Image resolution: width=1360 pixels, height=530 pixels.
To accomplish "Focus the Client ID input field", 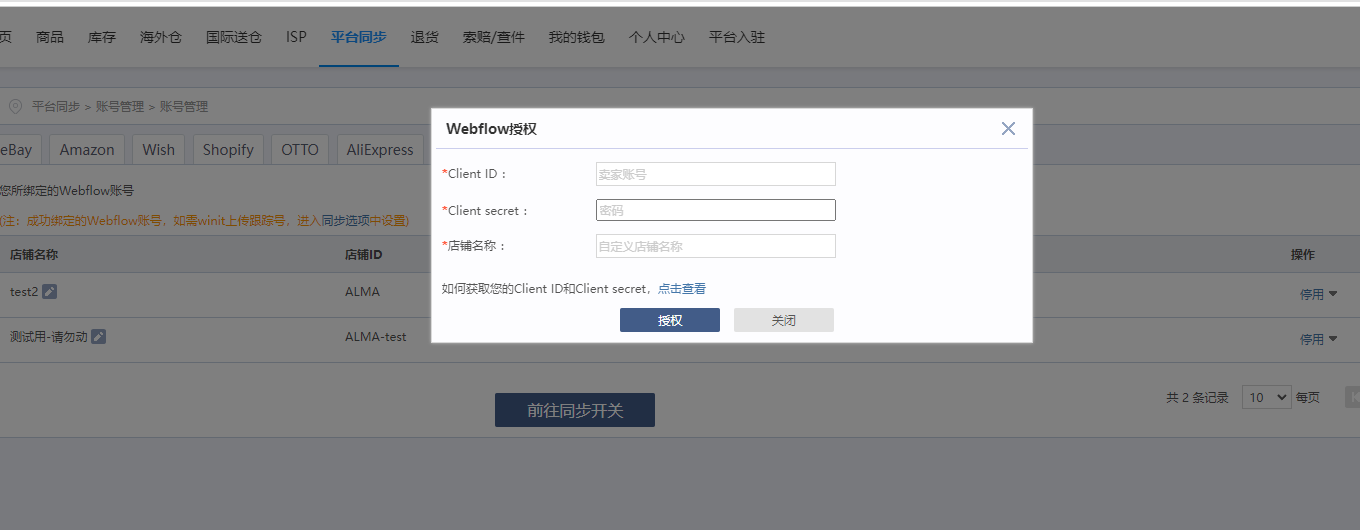I will (716, 174).
